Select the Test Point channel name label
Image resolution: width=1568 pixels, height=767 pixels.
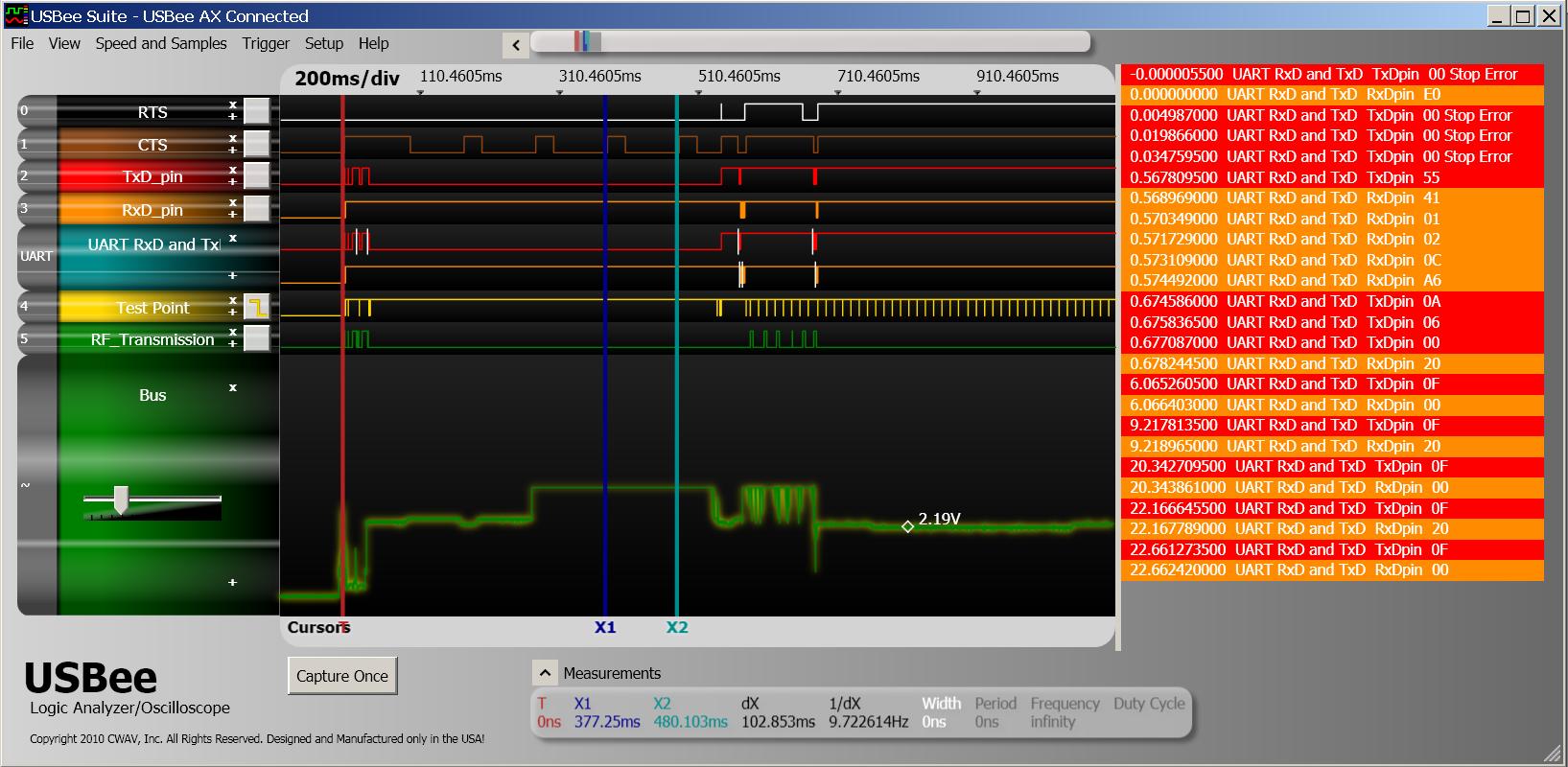click(152, 308)
